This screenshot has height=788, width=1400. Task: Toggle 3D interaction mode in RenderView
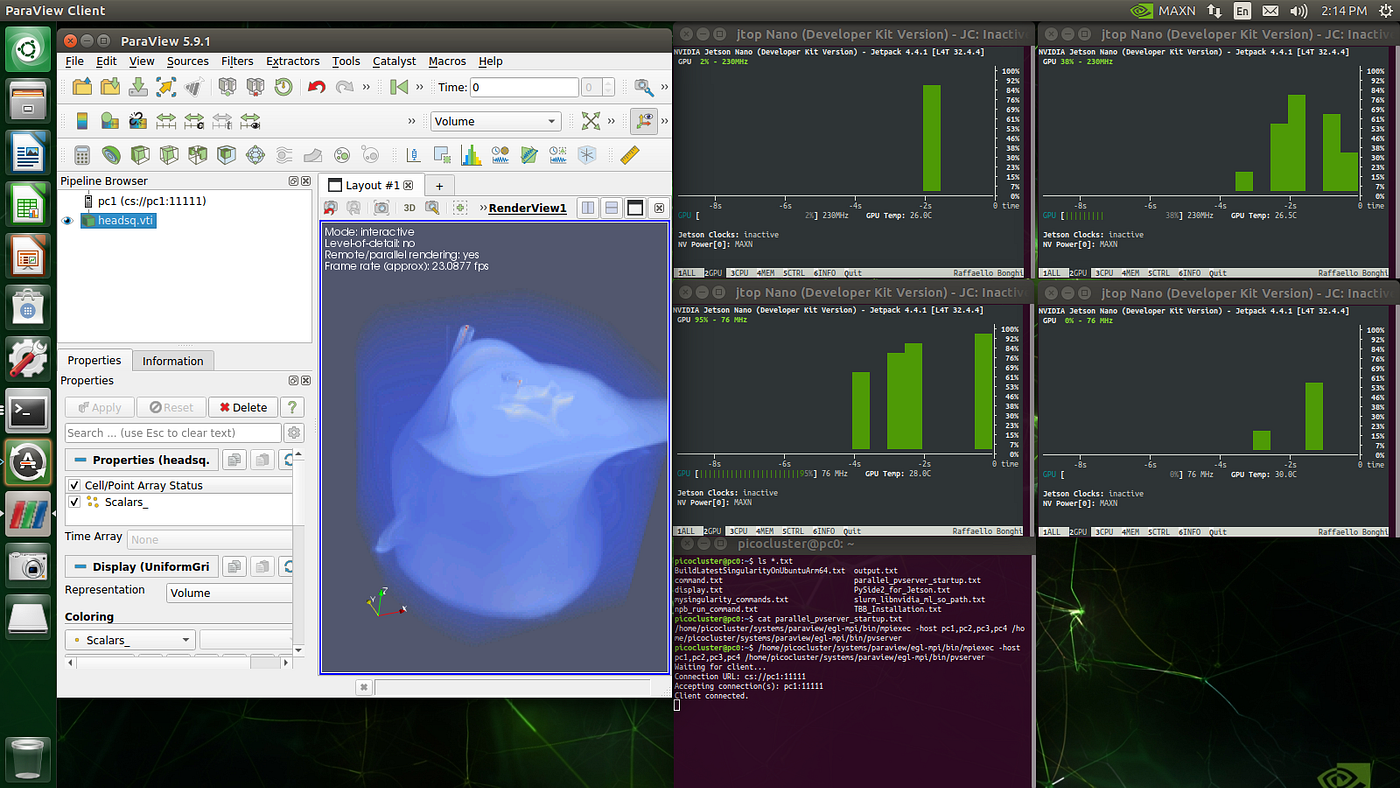tap(409, 208)
